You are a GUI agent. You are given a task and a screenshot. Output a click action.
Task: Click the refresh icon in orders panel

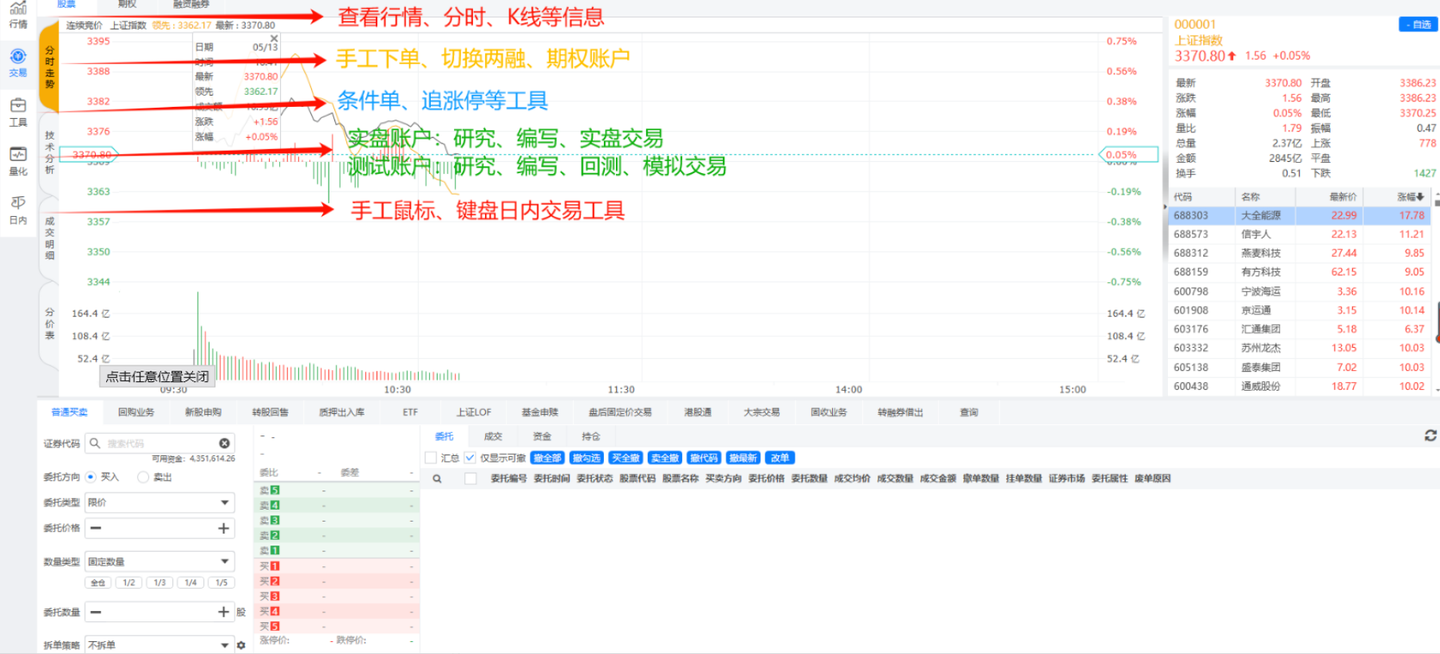click(1430, 436)
